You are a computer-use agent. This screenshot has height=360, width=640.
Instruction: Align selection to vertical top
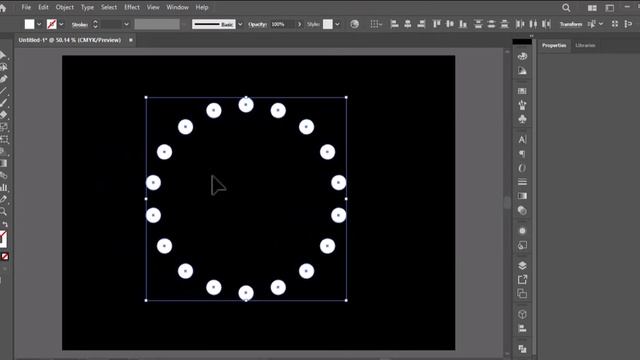436,24
